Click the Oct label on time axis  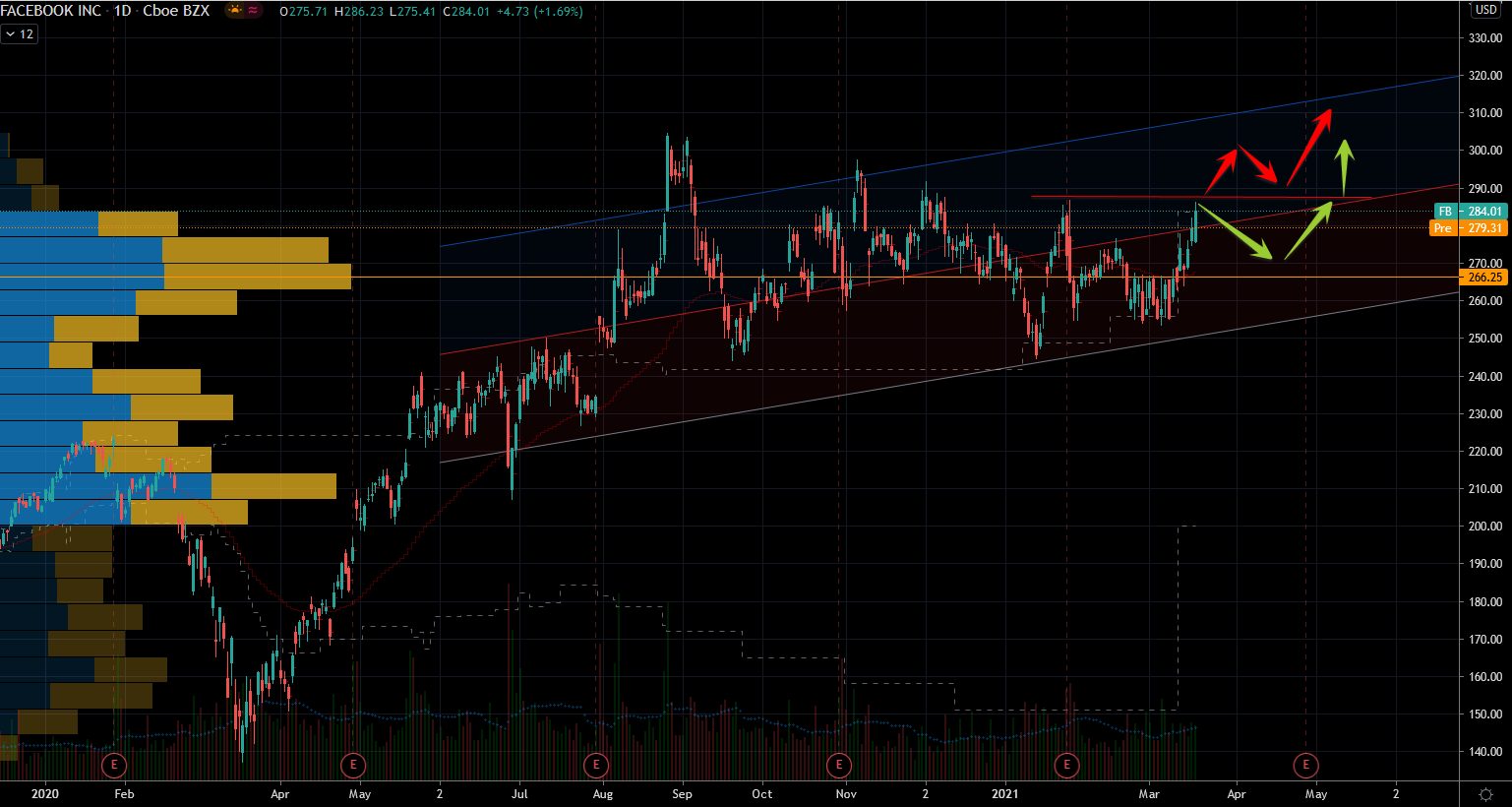coord(761,793)
